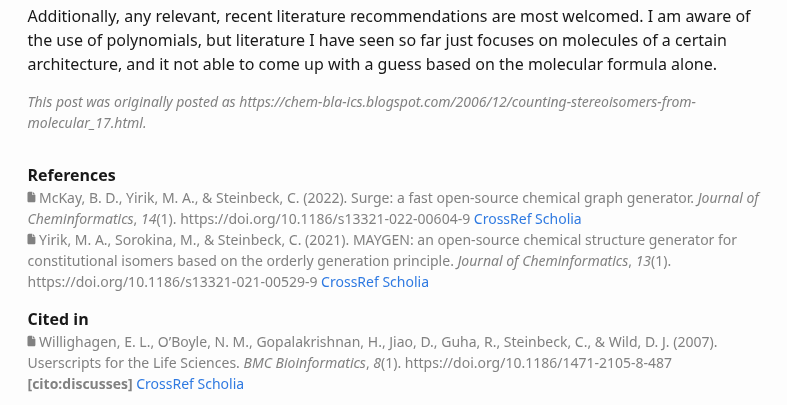The width and height of the screenshot is (787, 405).
Task: Click the document icon beside the Yirik reference
Action: 32,240
